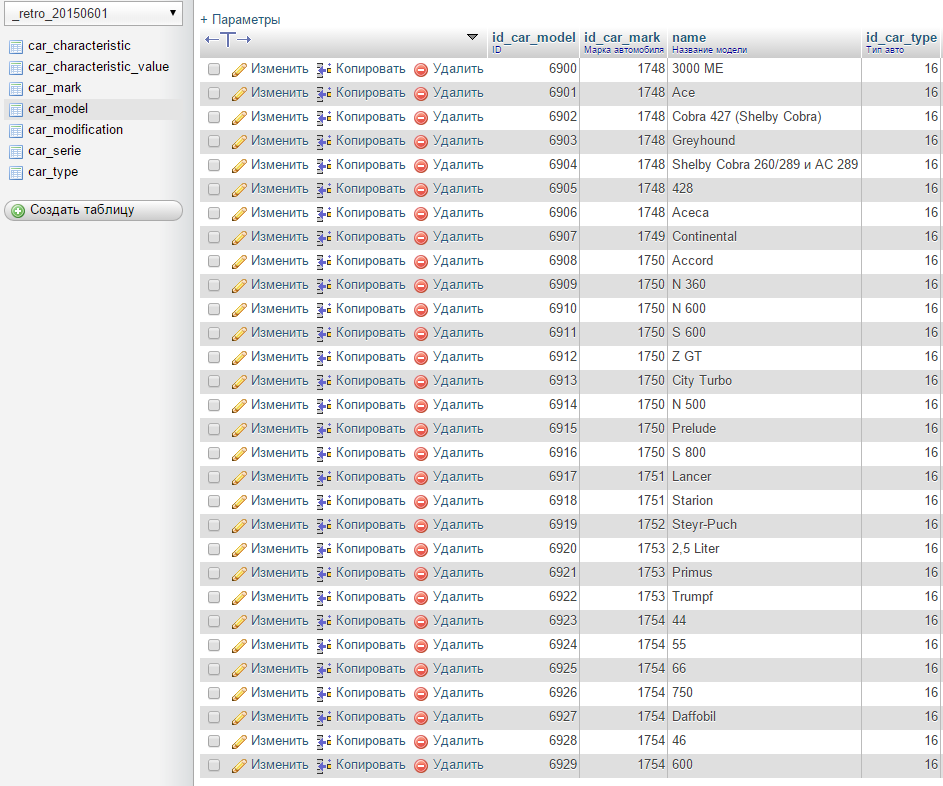Click the pencil edit icon for row 6928
The width and height of the screenshot is (943, 786).
(x=239, y=741)
